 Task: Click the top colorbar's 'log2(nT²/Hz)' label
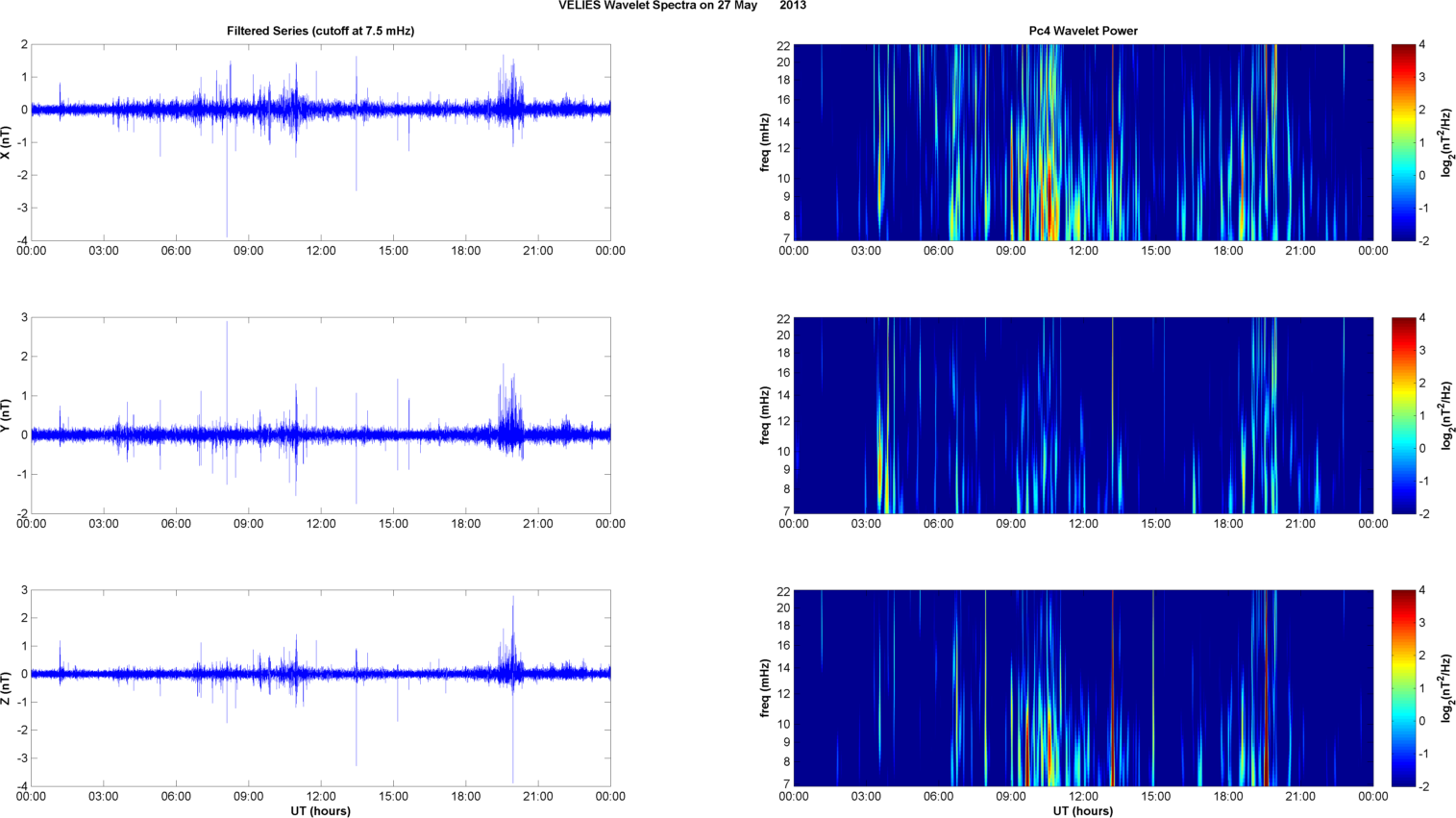1446,142
